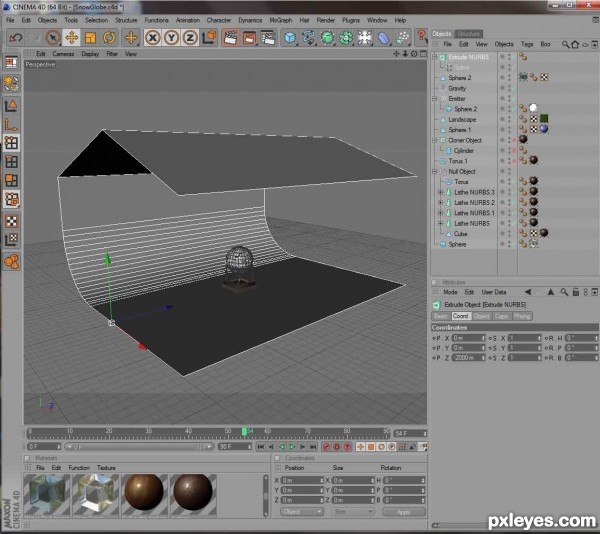The height and width of the screenshot is (534, 600).
Task: Select the Rotate tool
Action: coord(109,37)
